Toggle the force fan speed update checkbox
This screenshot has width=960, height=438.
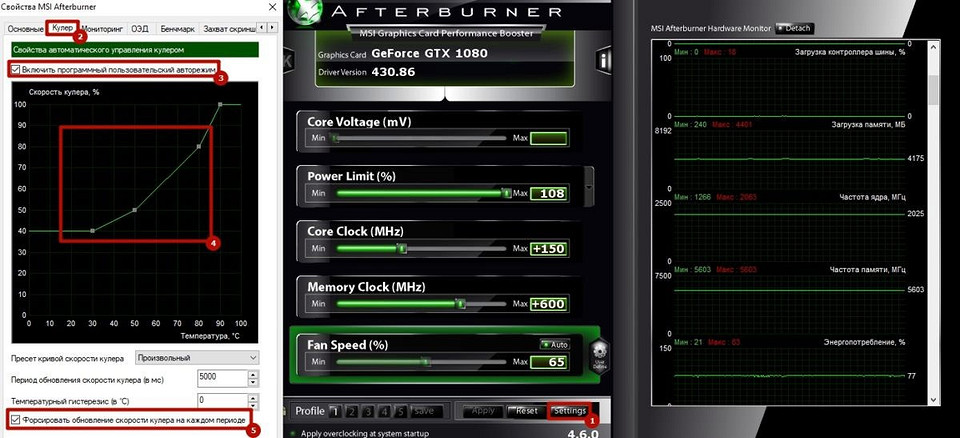[x=14, y=420]
